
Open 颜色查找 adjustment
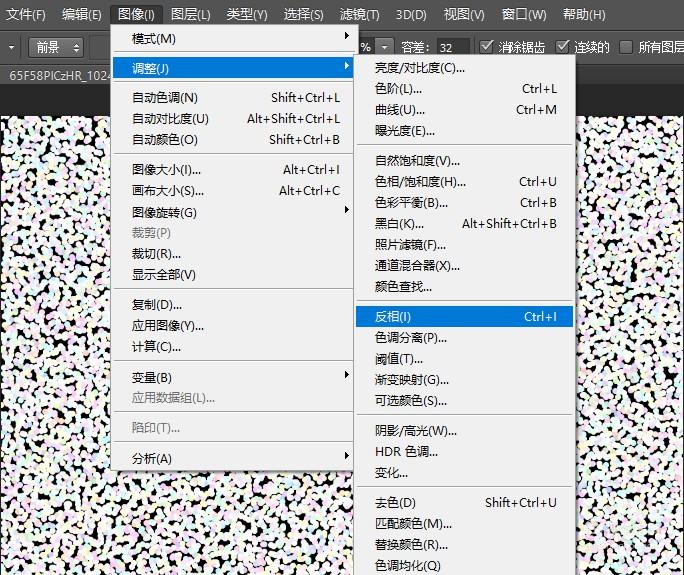click(464, 286)
